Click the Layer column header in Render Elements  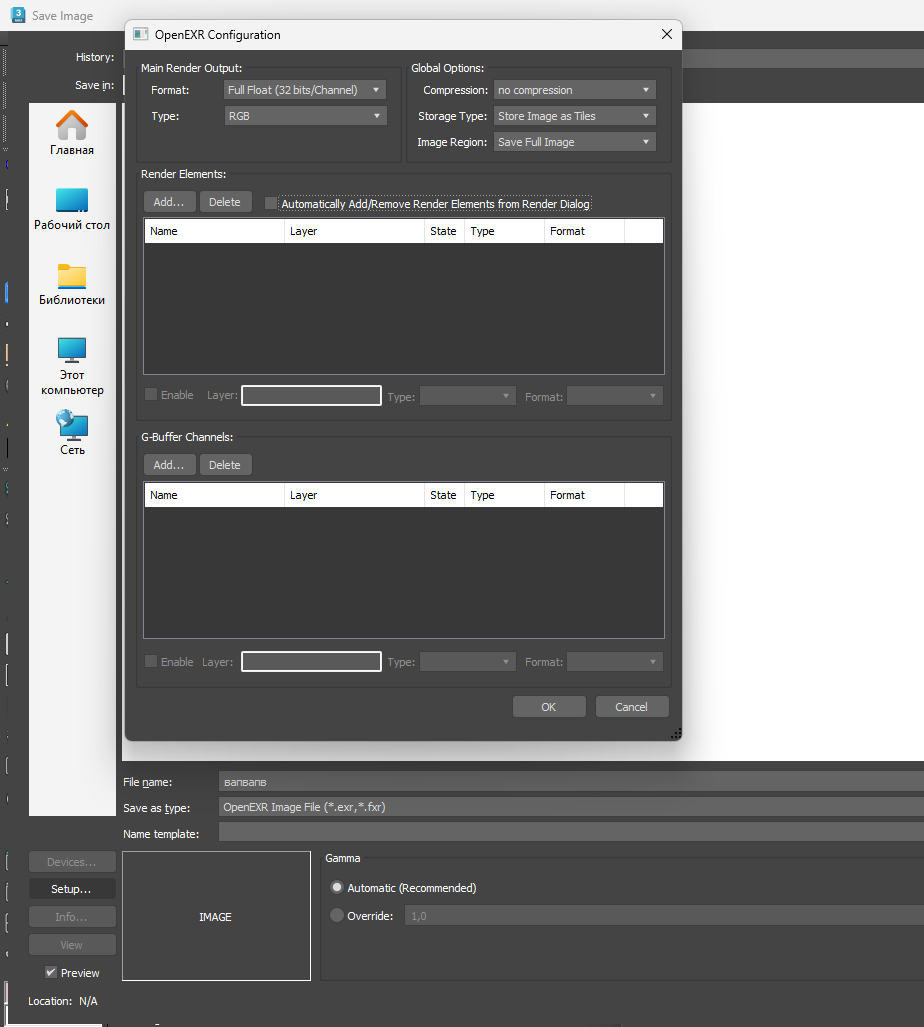[354, 231]
